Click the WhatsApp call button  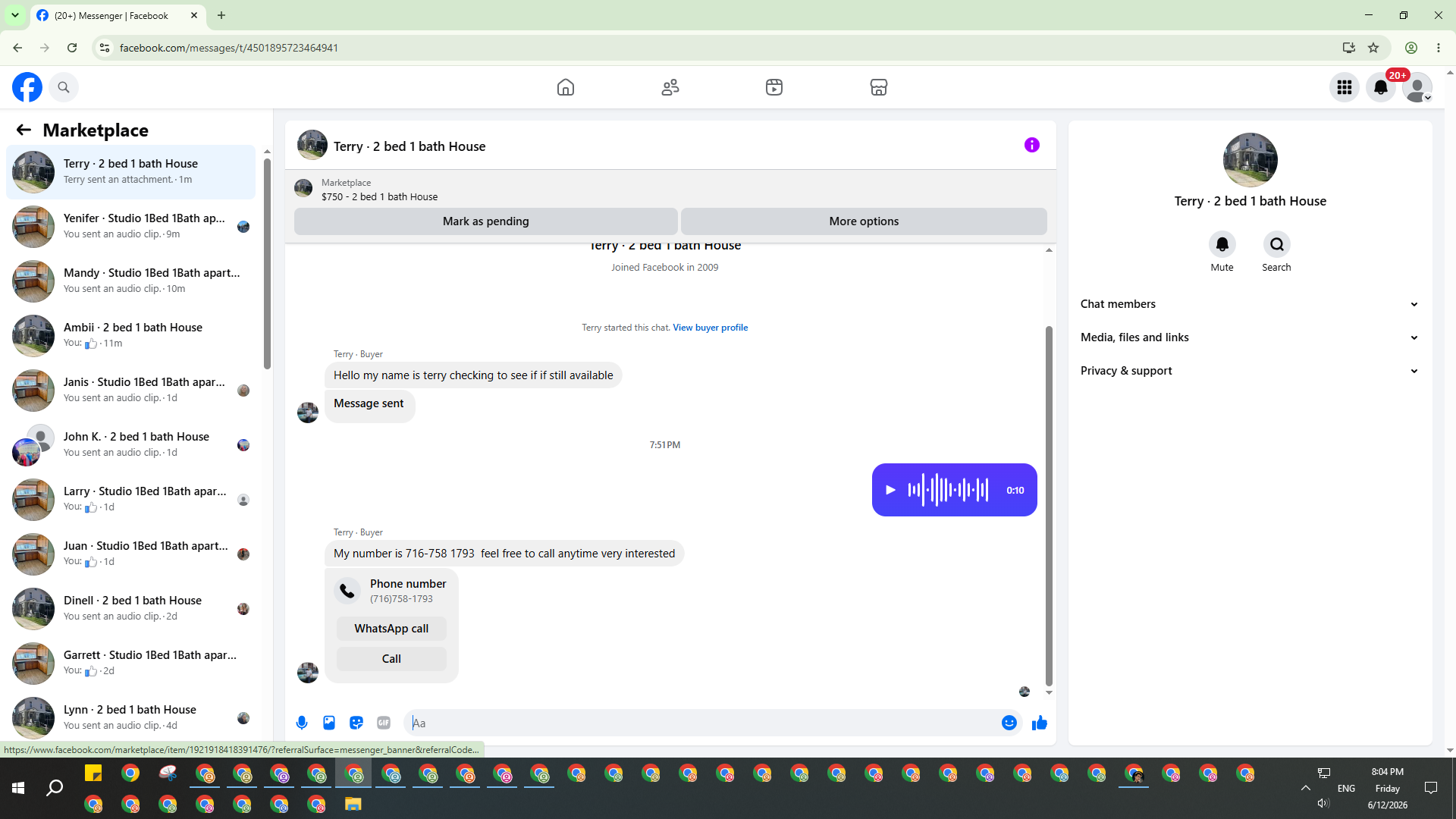pos(391,629)
